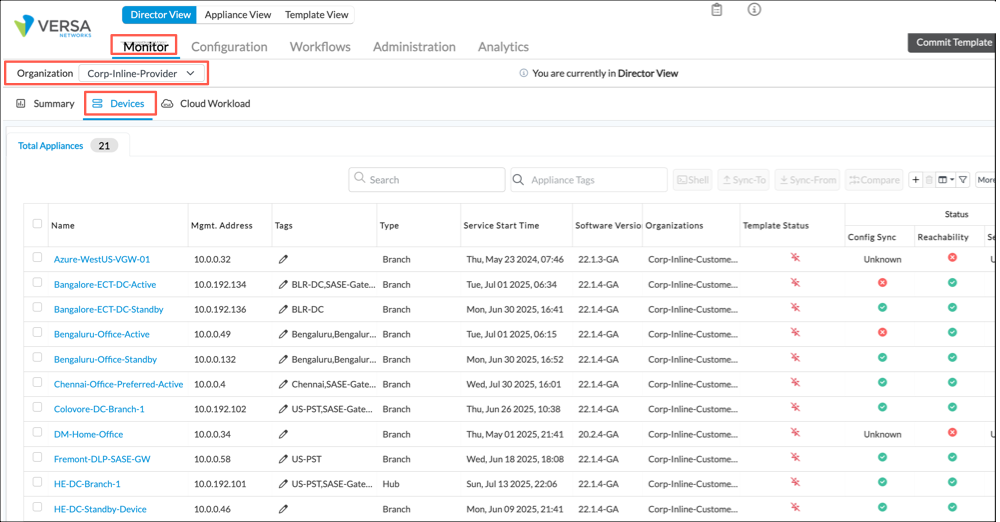Screen dimensions: 1000x522
Task: Open the More menu button
Action: coord(986,180)
